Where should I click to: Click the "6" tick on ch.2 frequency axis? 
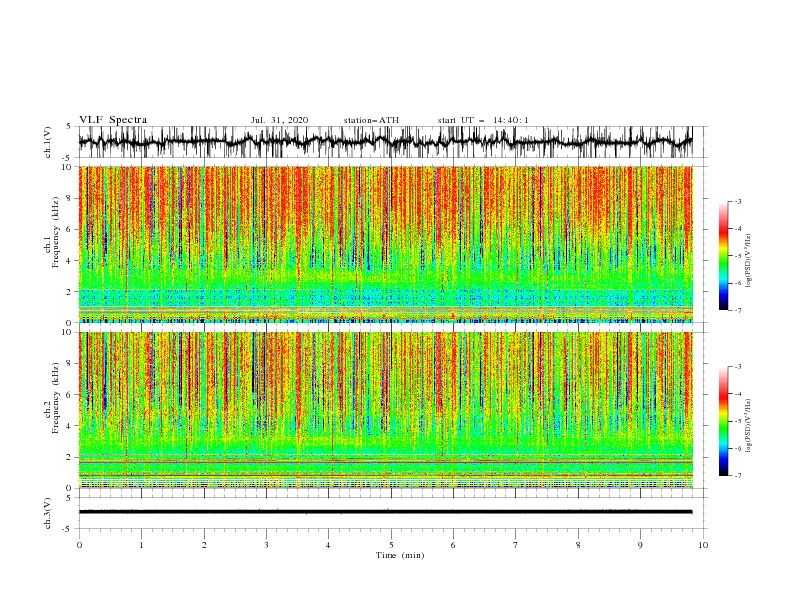tap(70, 395)
